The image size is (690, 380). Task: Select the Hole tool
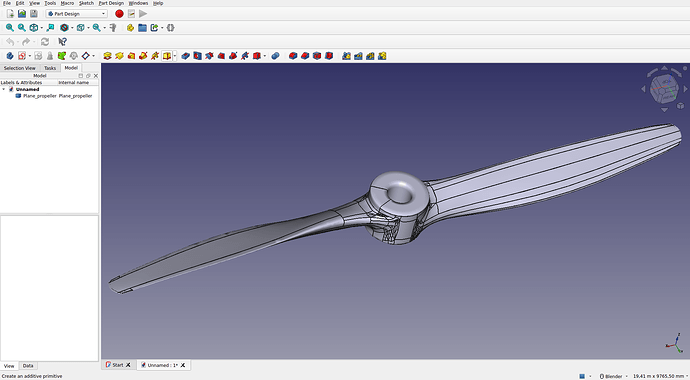(198, 56)
